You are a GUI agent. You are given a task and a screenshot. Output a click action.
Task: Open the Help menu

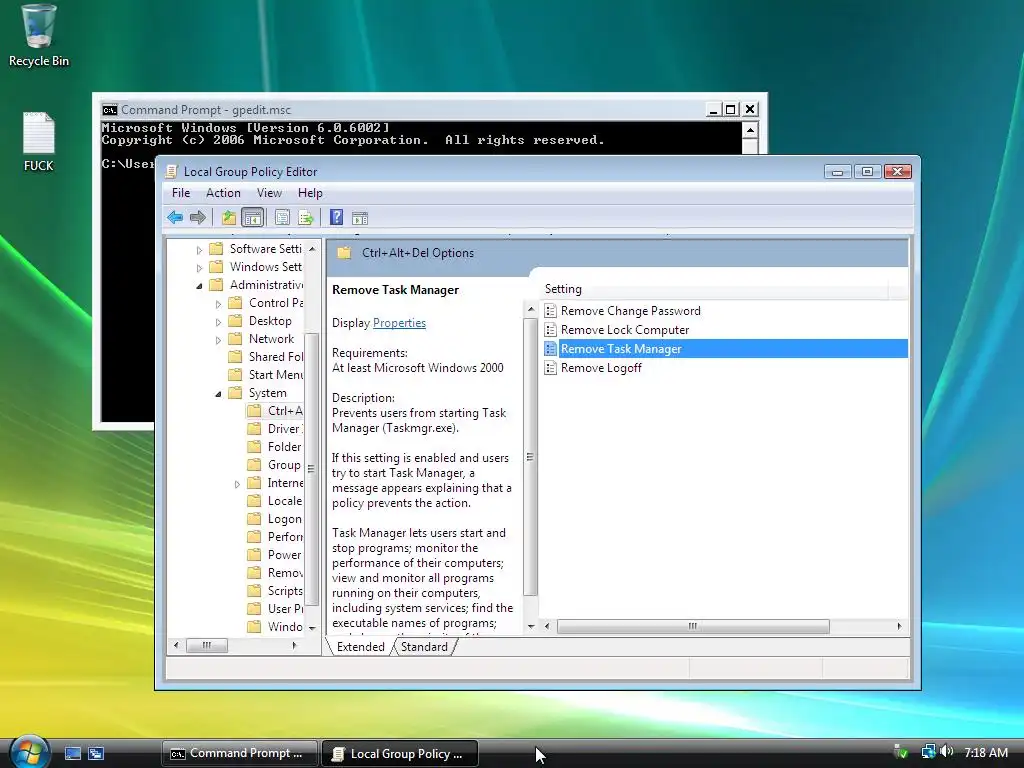[310, 193]
